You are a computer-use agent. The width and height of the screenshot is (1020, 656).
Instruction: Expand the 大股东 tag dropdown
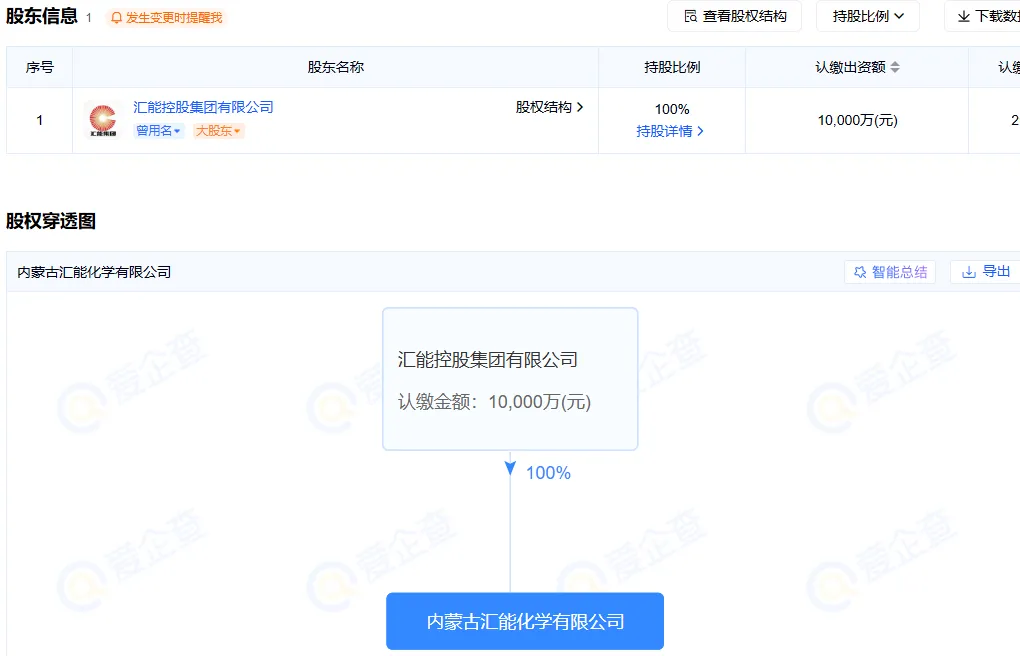click(x=218, y=131)
